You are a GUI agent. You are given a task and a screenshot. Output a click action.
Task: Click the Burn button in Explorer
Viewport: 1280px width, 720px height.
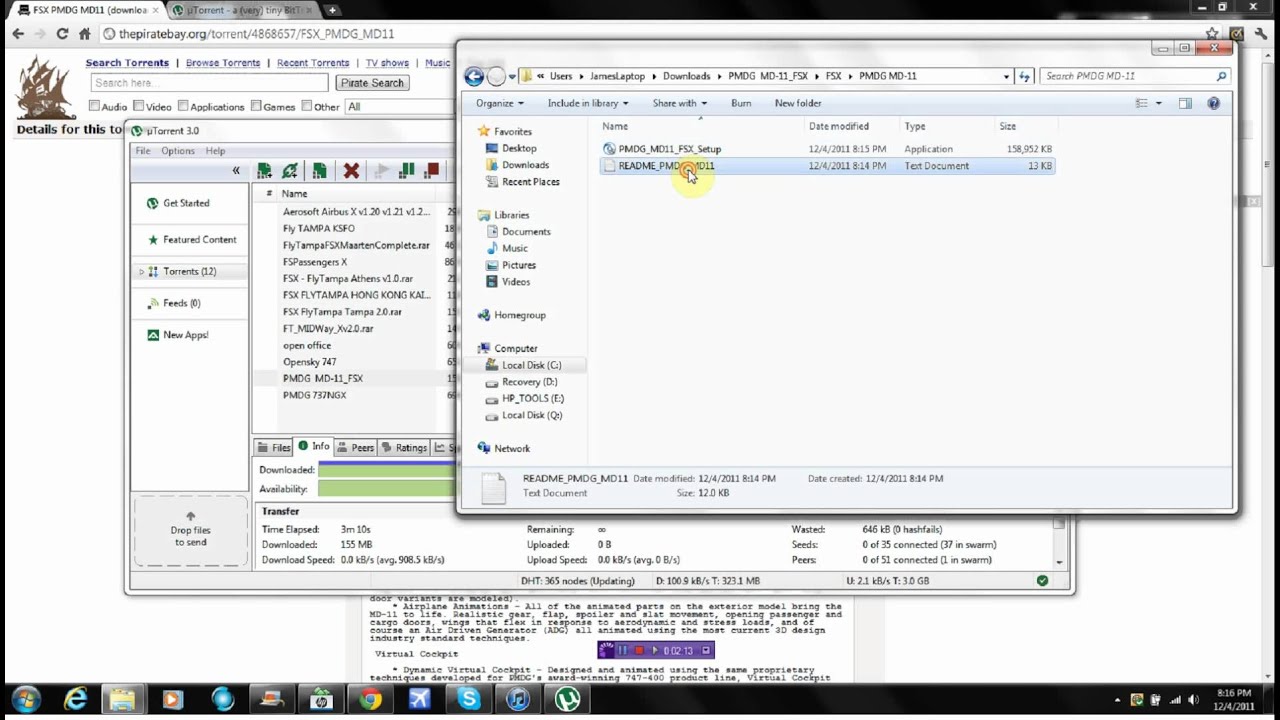tap(741, 103)
